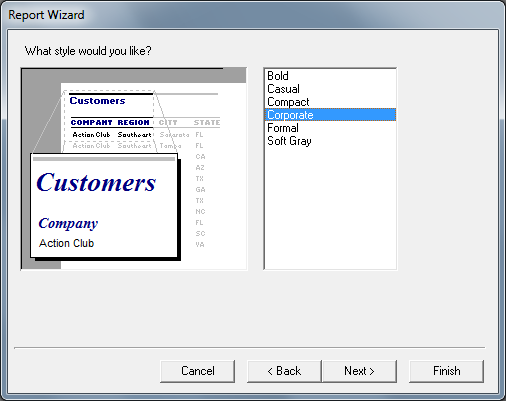Click Action Club text in magnified preview

(66, 243)
